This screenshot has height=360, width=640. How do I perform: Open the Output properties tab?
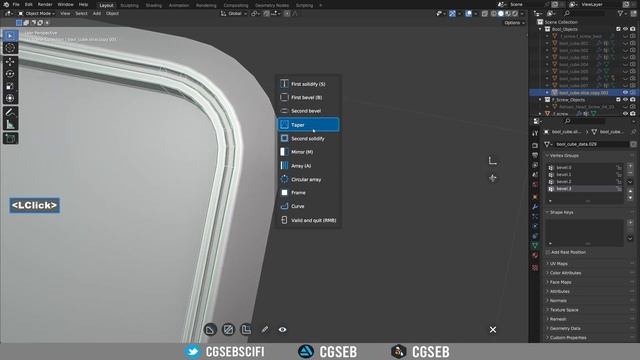(535, 155)
